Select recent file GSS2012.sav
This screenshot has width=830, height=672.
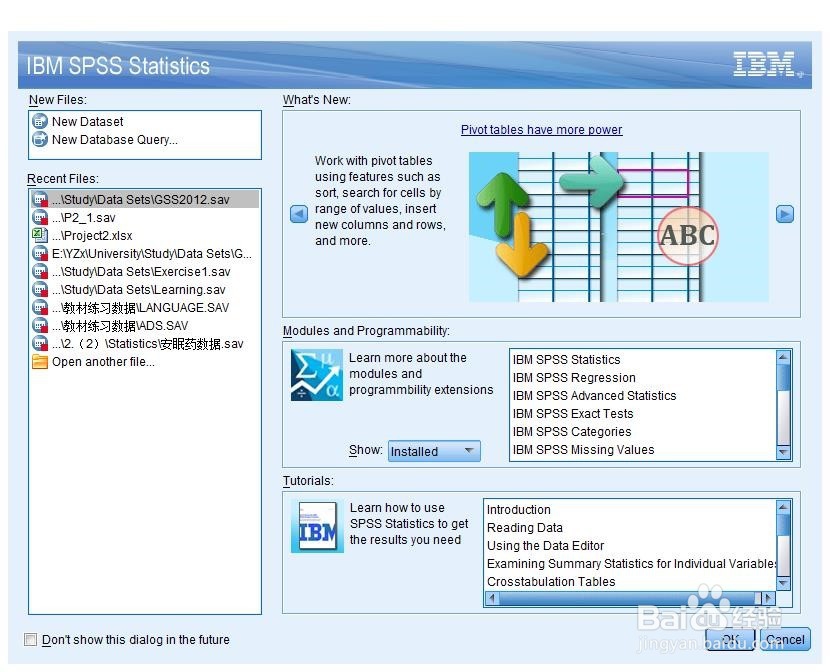(145, 199)
